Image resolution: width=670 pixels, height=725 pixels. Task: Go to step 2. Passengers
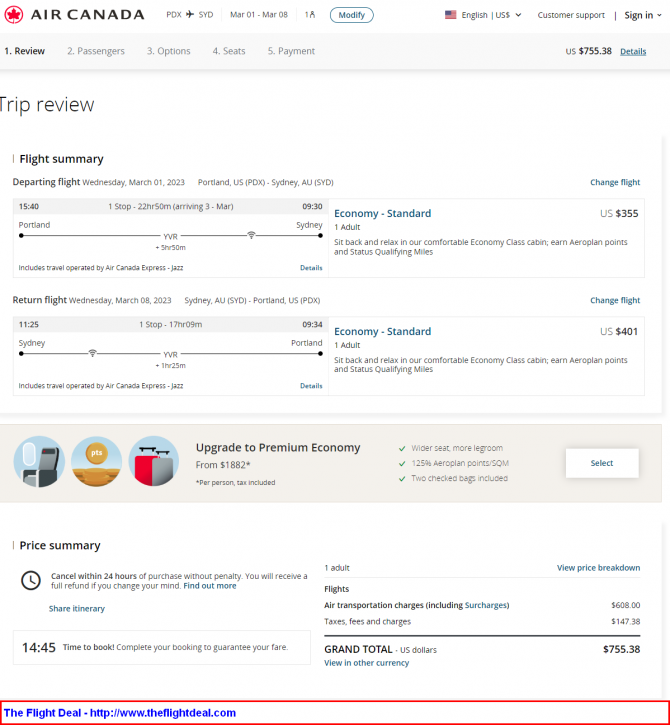96,51
